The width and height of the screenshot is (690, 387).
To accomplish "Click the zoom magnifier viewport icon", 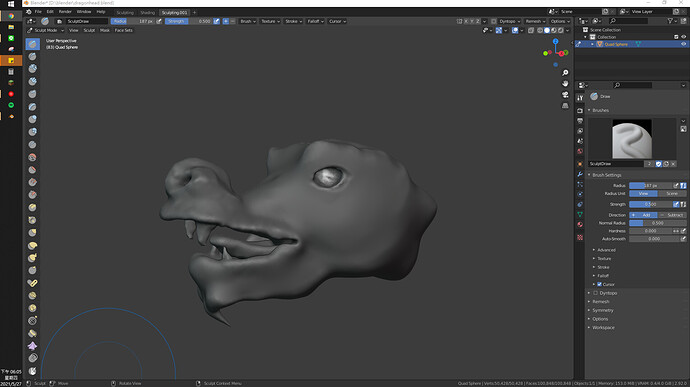I will click(565, 73).
